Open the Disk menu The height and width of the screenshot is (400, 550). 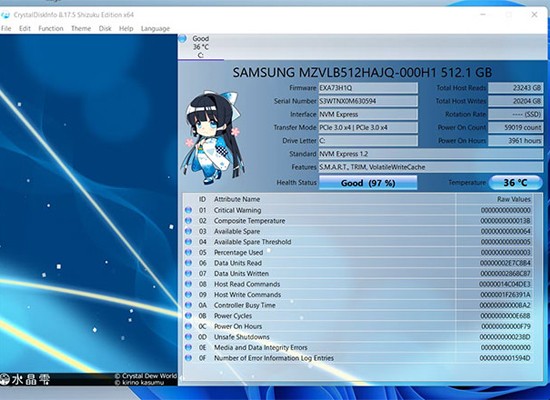click(105, 28)
